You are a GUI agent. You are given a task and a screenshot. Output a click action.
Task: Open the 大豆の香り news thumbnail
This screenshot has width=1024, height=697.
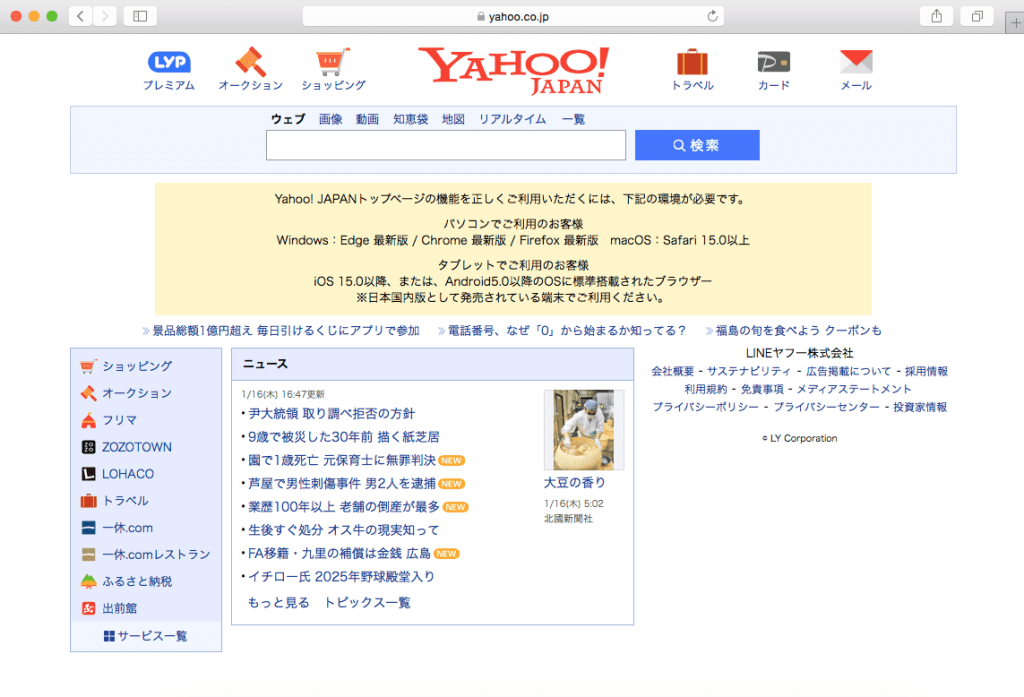pos(584,430)
